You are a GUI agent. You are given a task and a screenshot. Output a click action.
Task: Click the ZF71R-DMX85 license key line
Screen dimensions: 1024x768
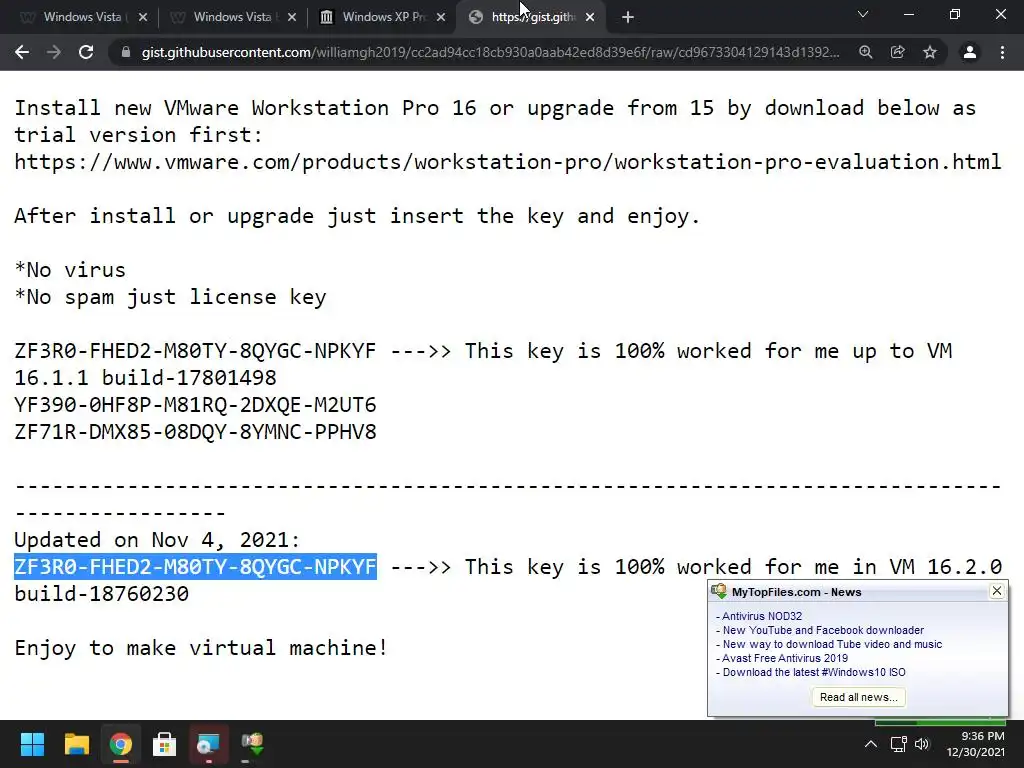(195, 432)
